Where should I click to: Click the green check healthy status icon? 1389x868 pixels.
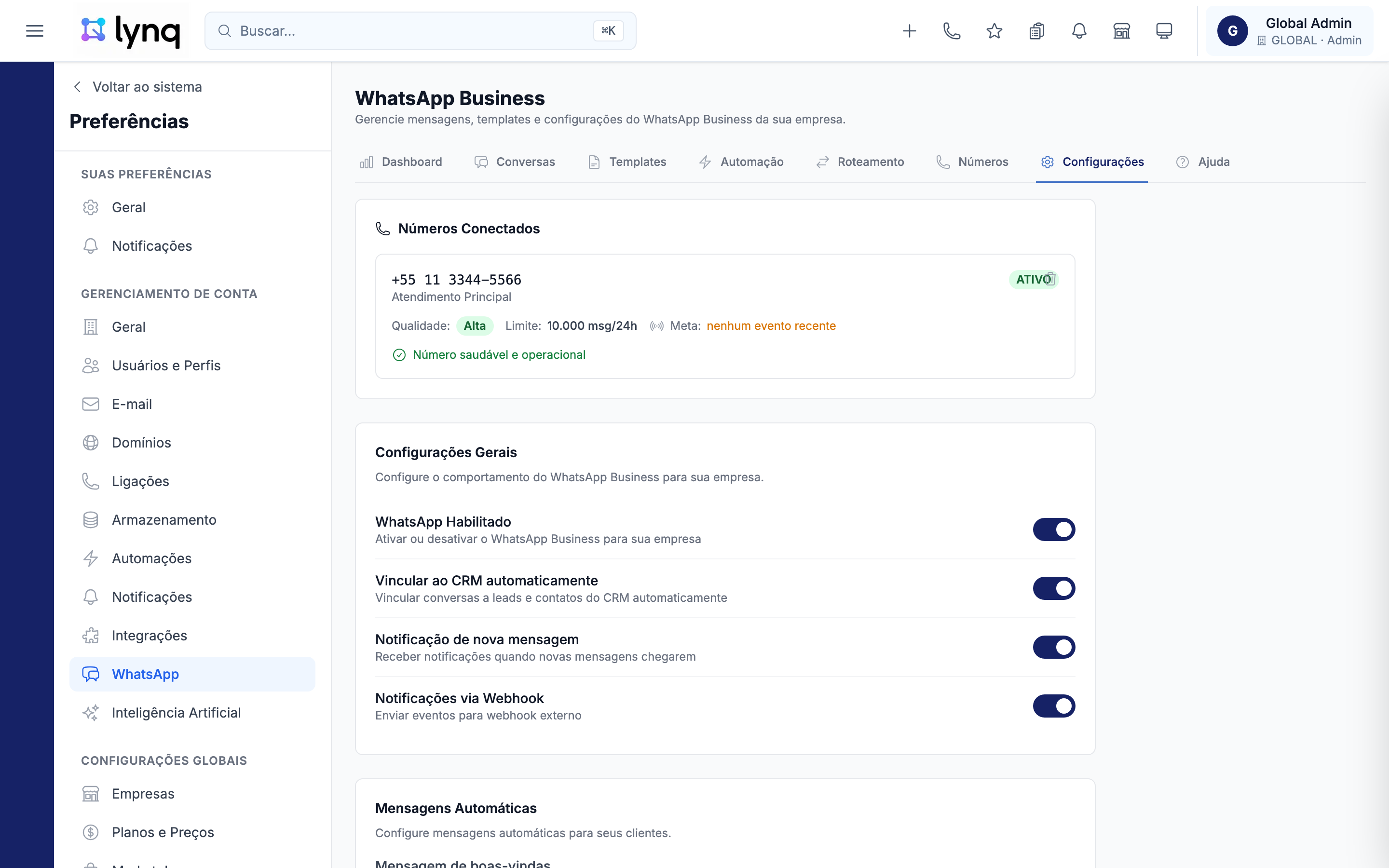[x=399, y=355]
